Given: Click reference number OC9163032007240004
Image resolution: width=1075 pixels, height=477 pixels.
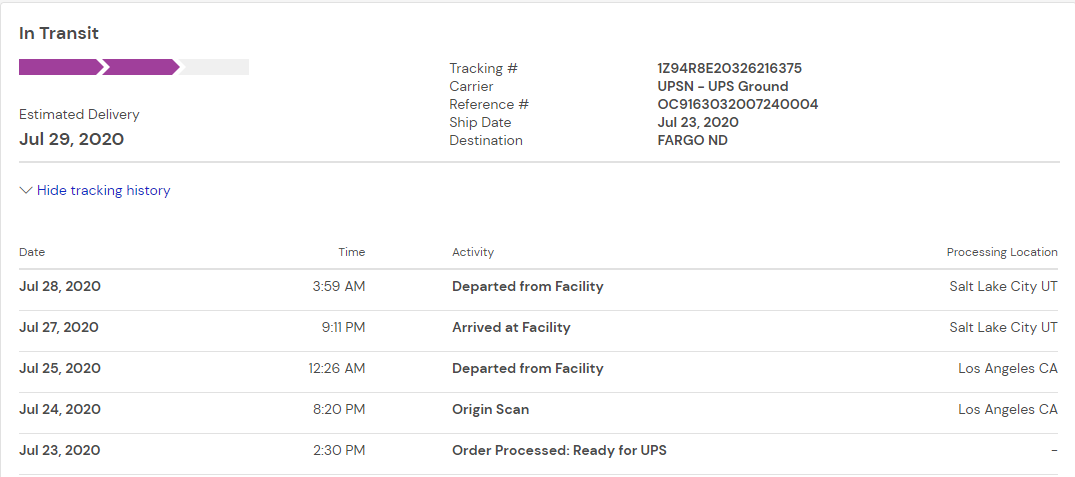Looking at the screenshot, I should pos(737,104).
